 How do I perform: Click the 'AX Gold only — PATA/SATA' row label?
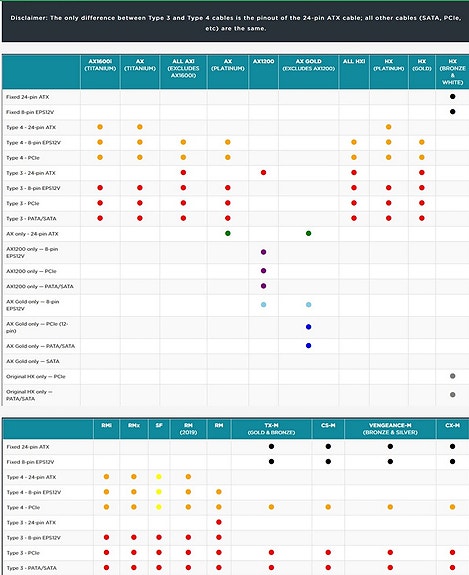pos(40,346)
